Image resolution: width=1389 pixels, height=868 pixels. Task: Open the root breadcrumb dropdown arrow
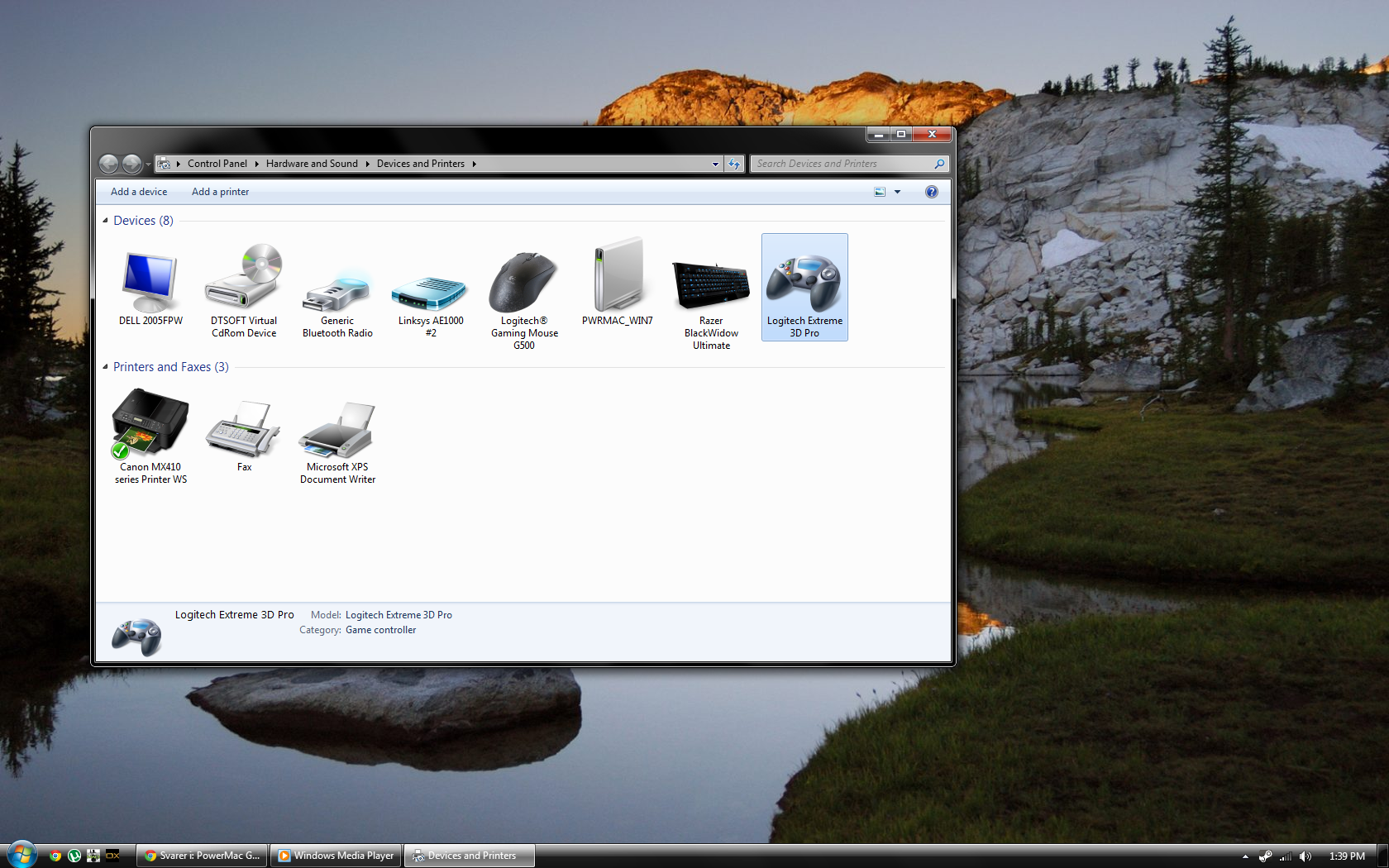point(179,164)
